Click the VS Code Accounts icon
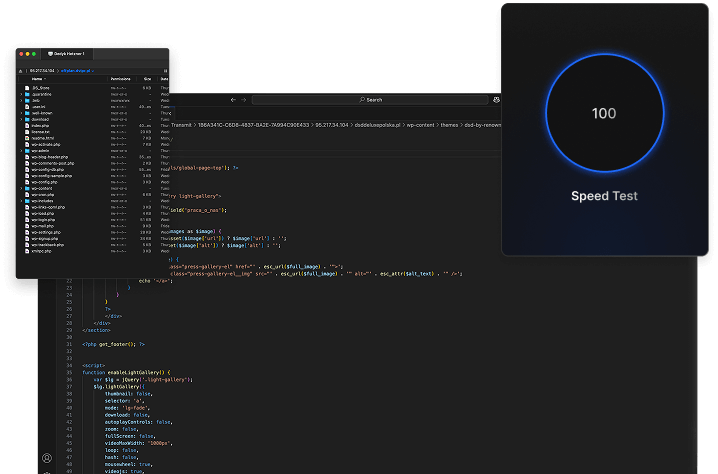This screenshot has height=474, width=718. click(x=46, y=458)
